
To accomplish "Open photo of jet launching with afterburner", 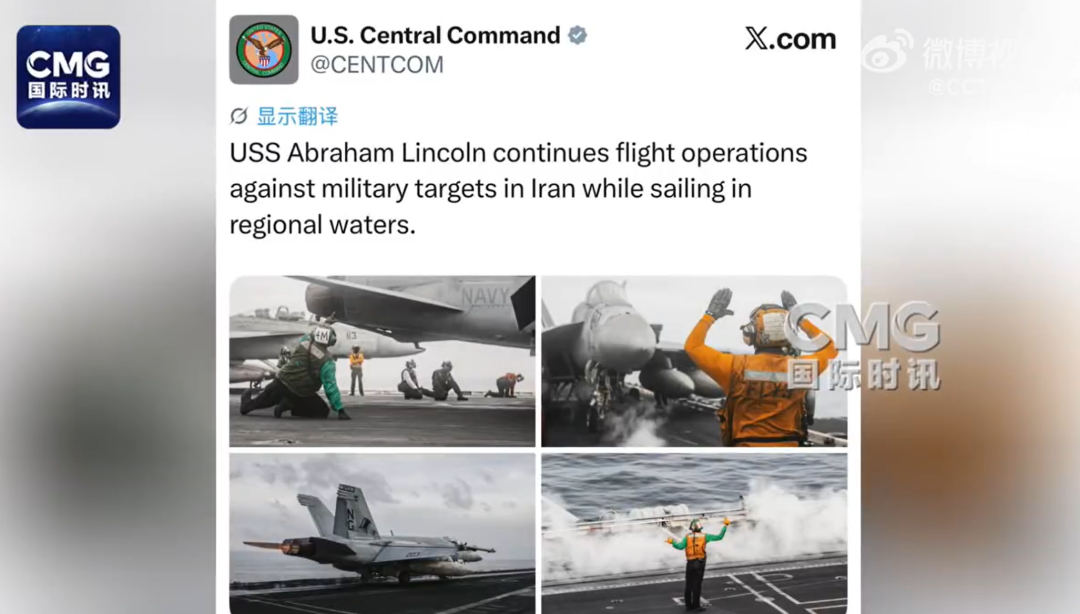I will (x=382, y=533).
